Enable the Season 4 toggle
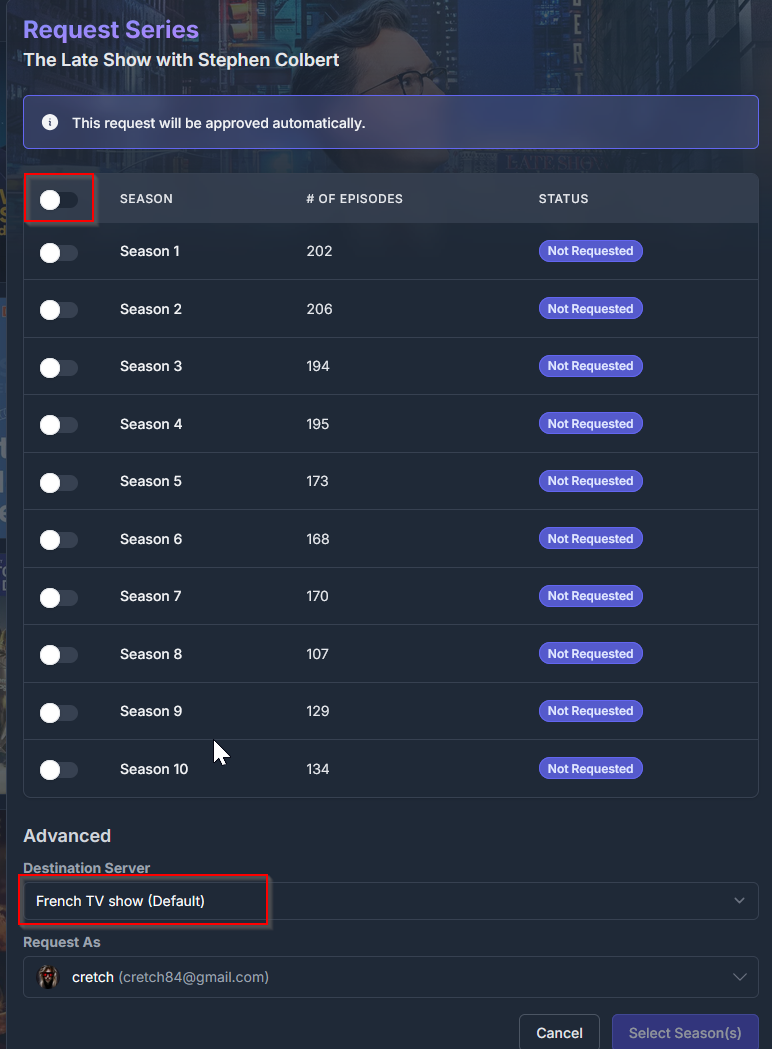Image resolution: width=772 pixels, height=1049 pixels. (x=58, y=425)
